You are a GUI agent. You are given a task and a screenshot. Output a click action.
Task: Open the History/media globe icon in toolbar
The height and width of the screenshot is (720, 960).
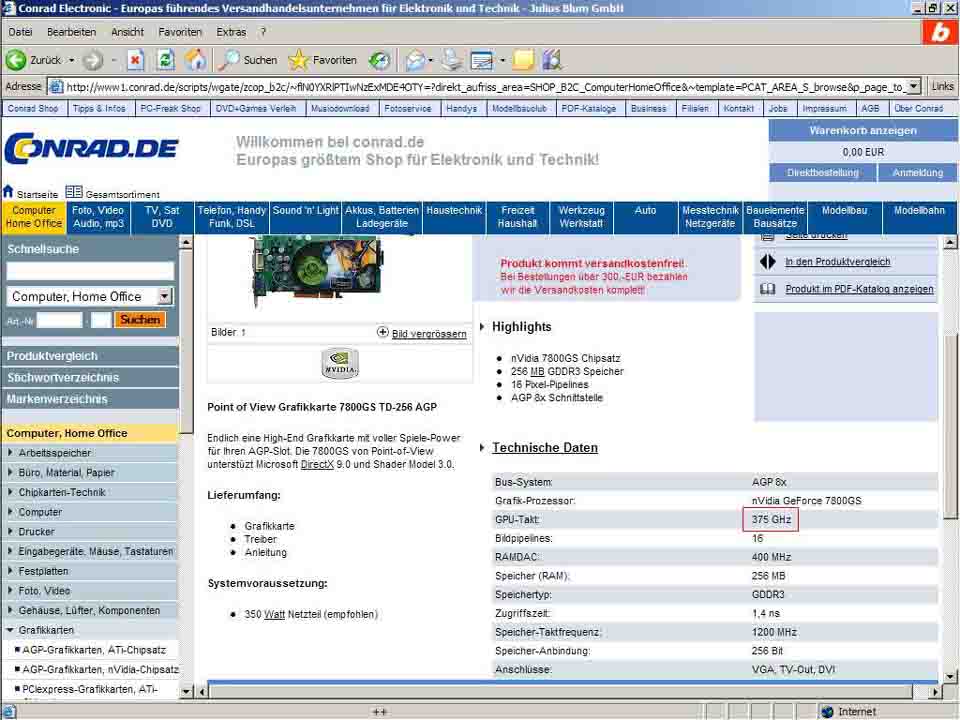click(380, 60)
